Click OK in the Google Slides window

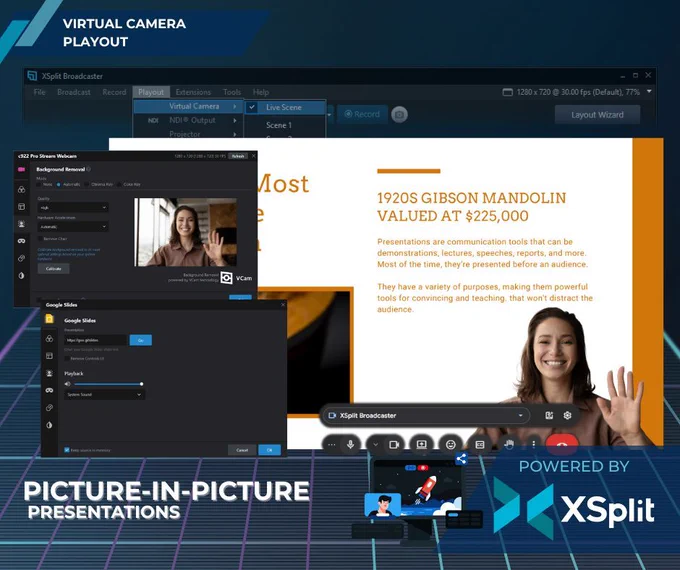pyautogui.click(x=269, y=450)
